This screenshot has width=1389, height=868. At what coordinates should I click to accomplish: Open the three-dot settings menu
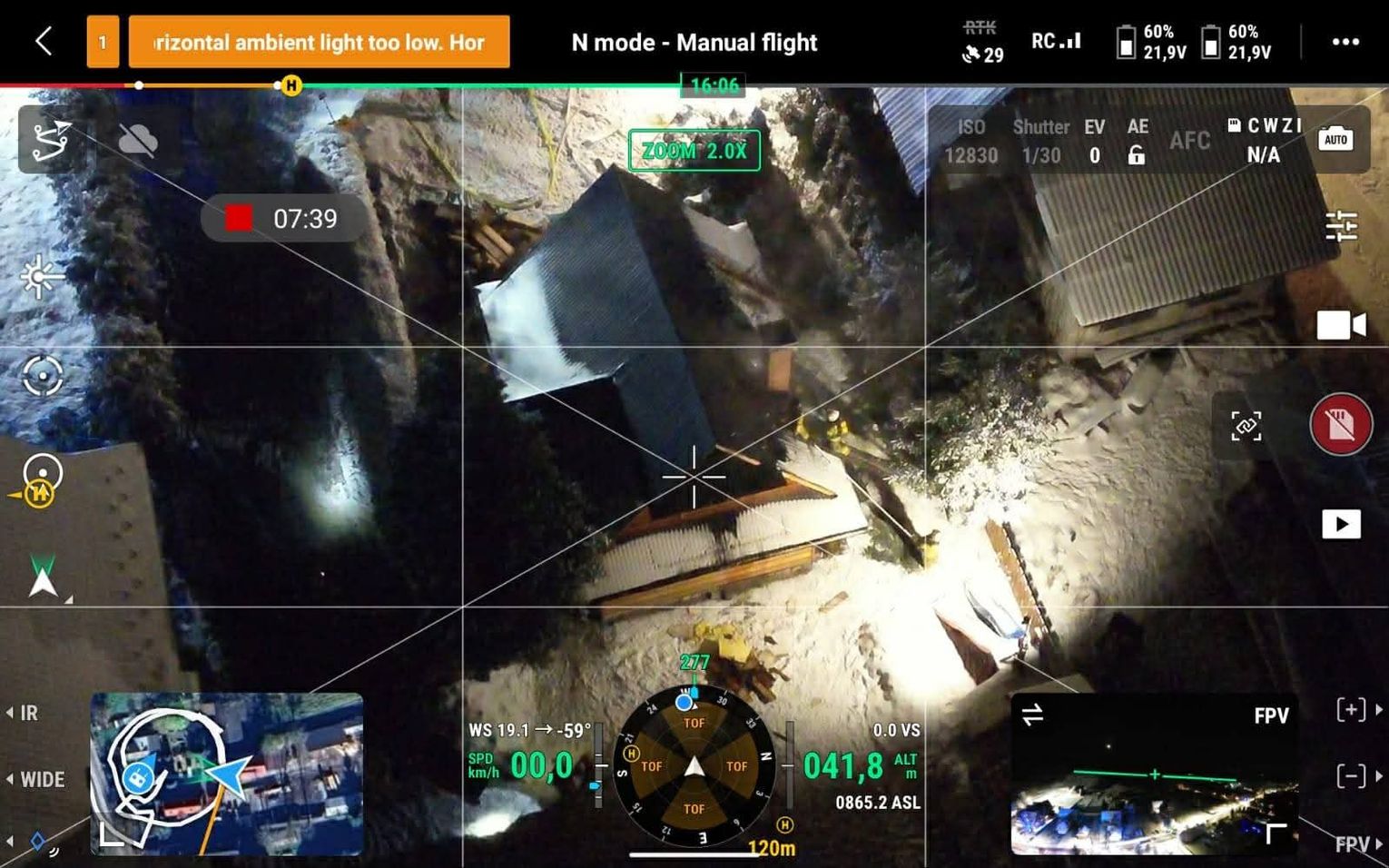[x=1345, y=42]
